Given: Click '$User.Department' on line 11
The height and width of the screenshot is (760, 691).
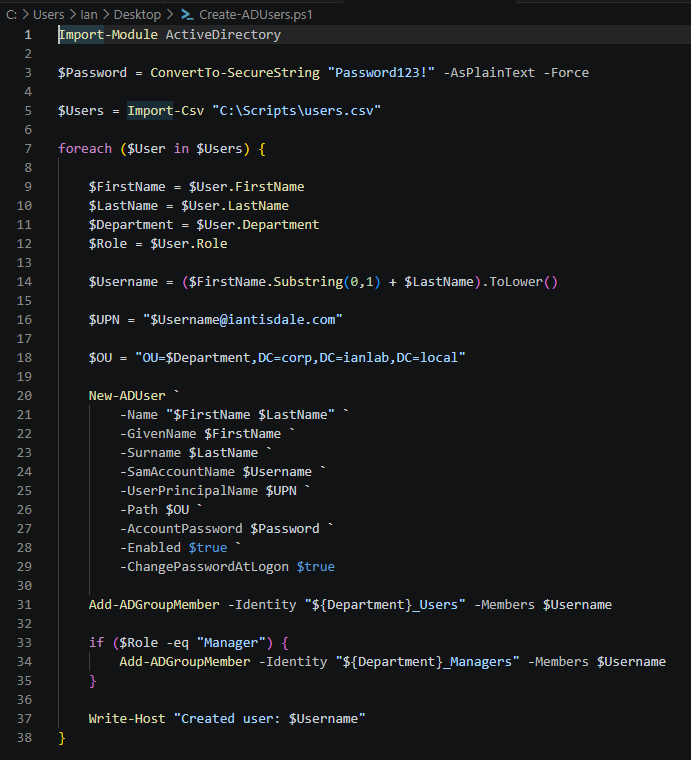Looking at the screenshot, I should (258, 224).
